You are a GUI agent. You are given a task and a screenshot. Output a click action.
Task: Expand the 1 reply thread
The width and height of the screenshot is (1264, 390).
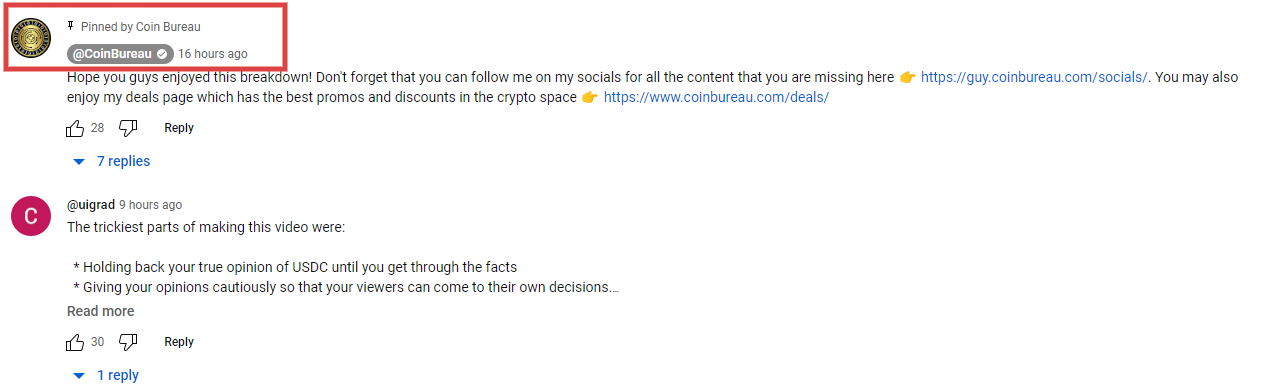(x=107, y=375)
